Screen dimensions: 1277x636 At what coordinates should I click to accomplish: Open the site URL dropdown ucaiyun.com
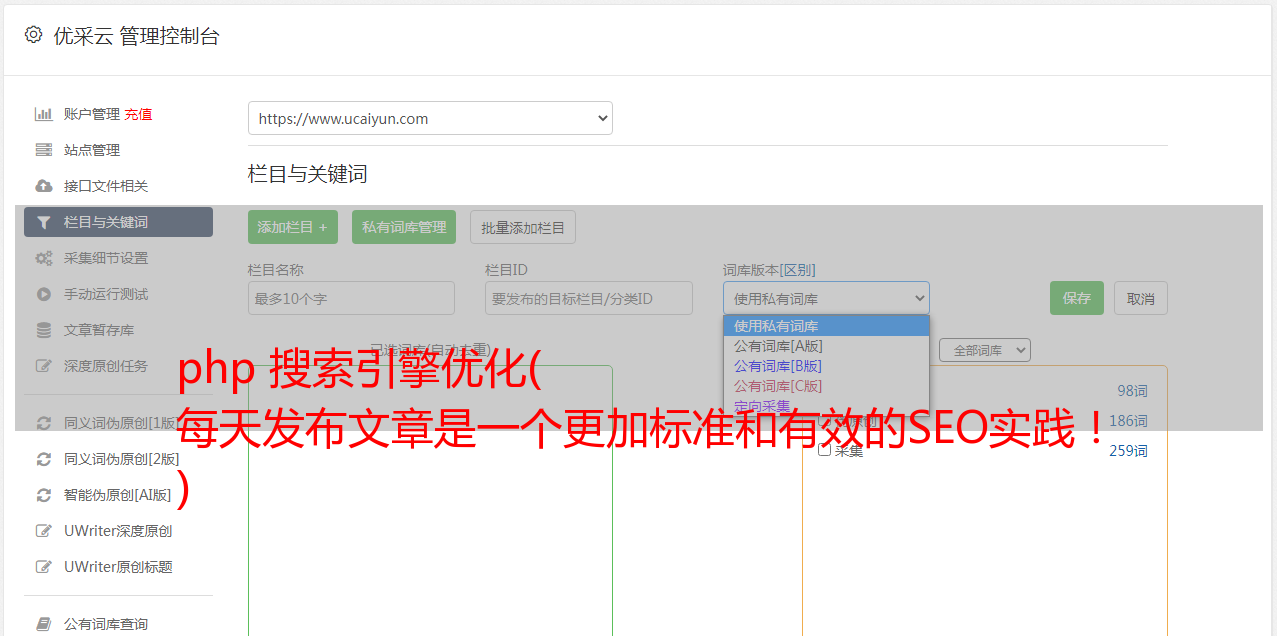pos(430,118)
